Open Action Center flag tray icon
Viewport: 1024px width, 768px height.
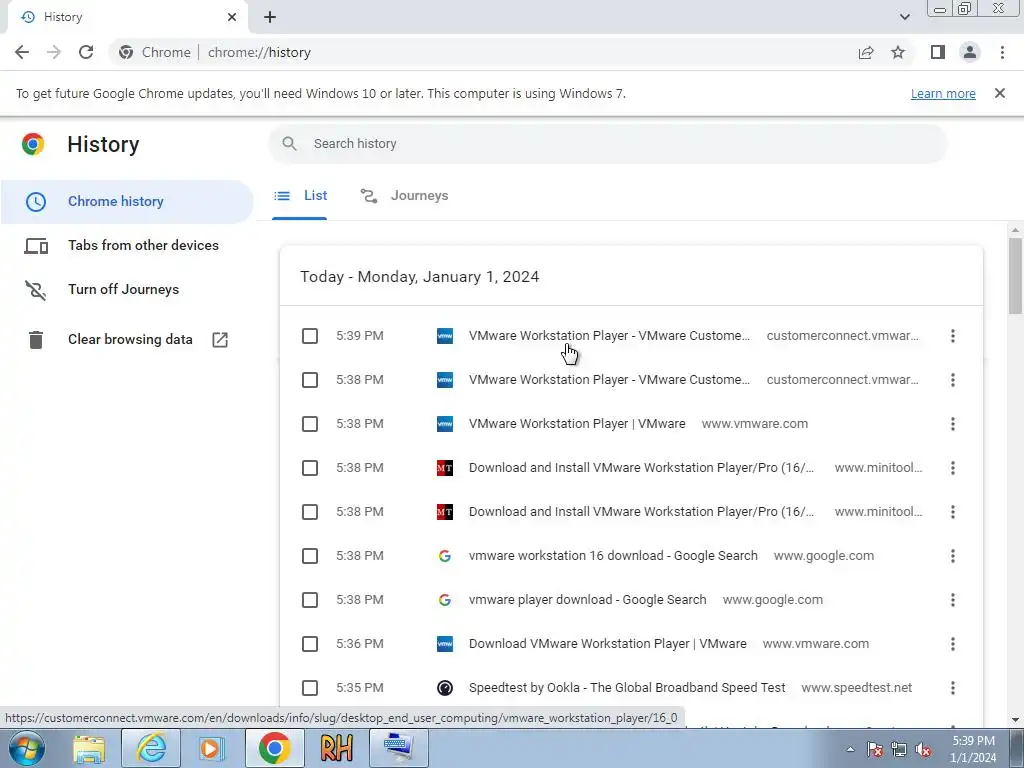[x=874, y=749]
